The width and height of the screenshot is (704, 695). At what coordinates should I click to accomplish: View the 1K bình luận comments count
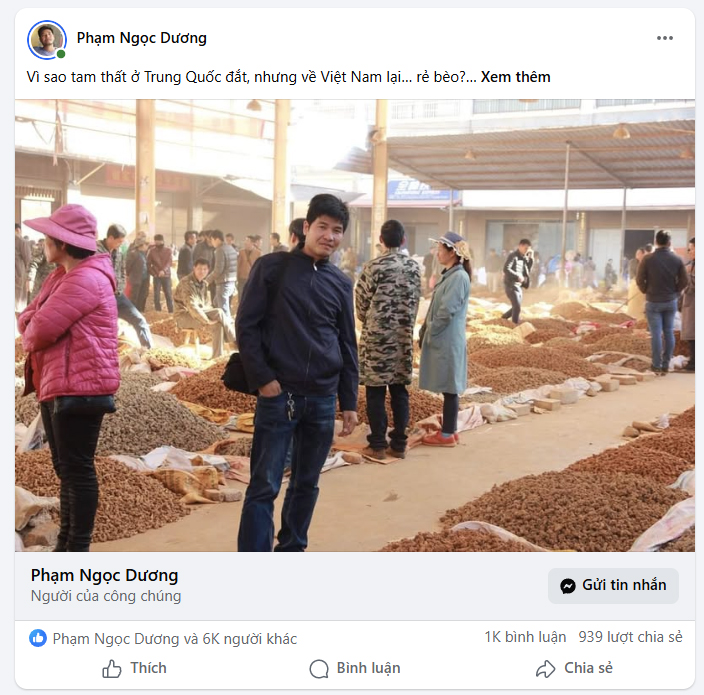tap(525, 637)
